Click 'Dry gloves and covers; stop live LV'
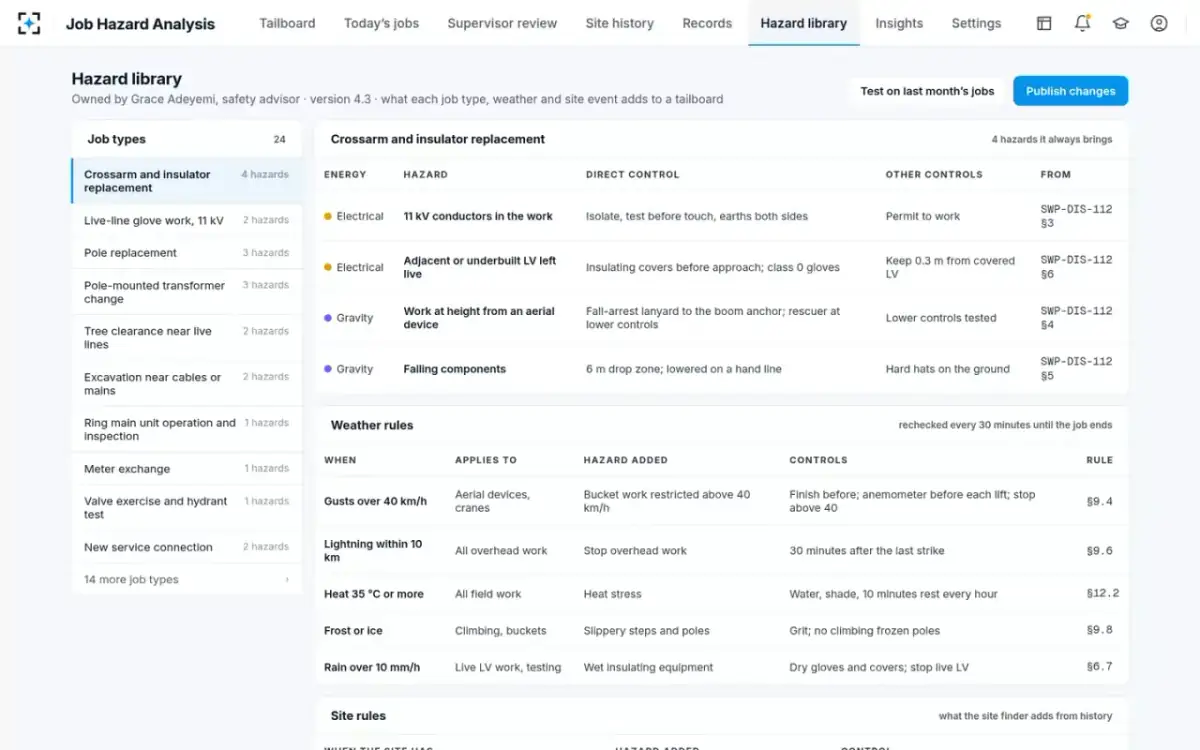 879,667
